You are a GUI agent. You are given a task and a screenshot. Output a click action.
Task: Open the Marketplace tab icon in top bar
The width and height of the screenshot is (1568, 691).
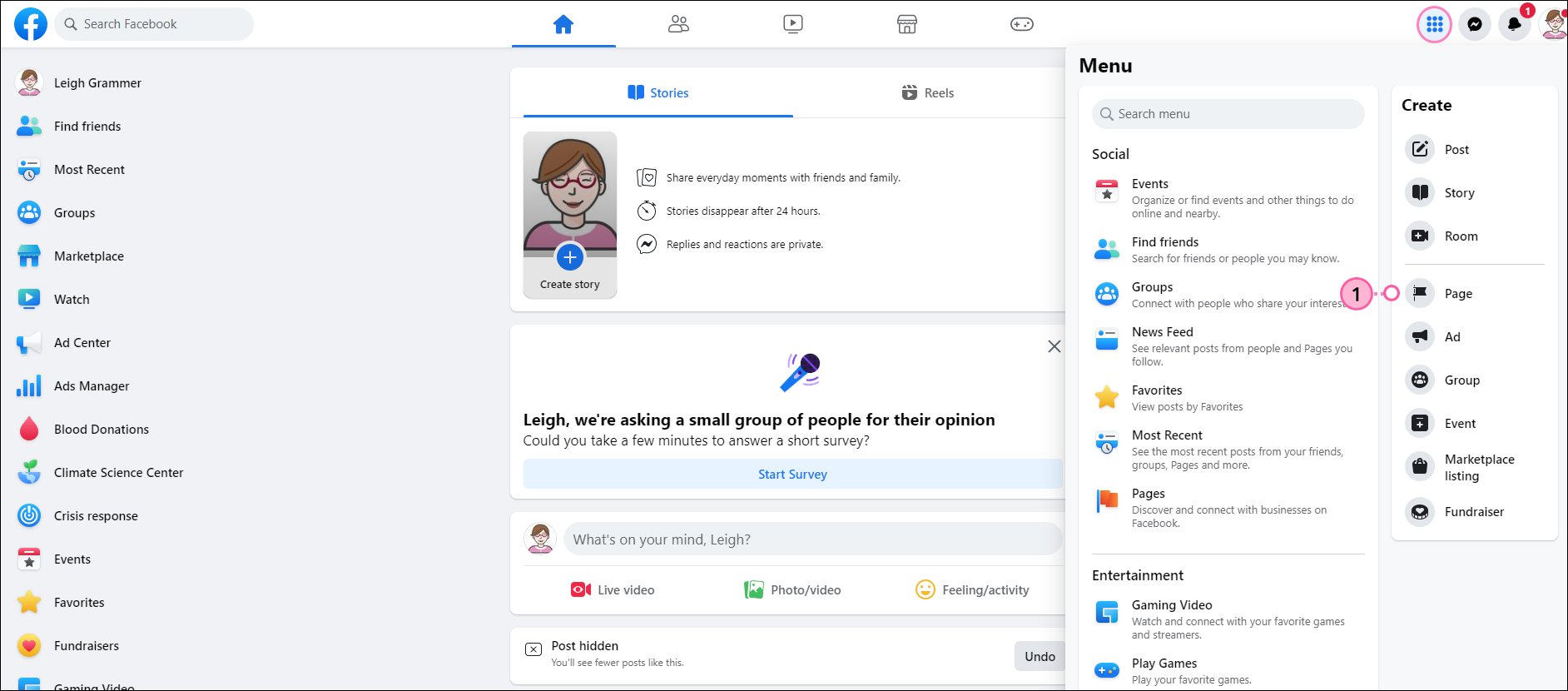click(907, 24)
